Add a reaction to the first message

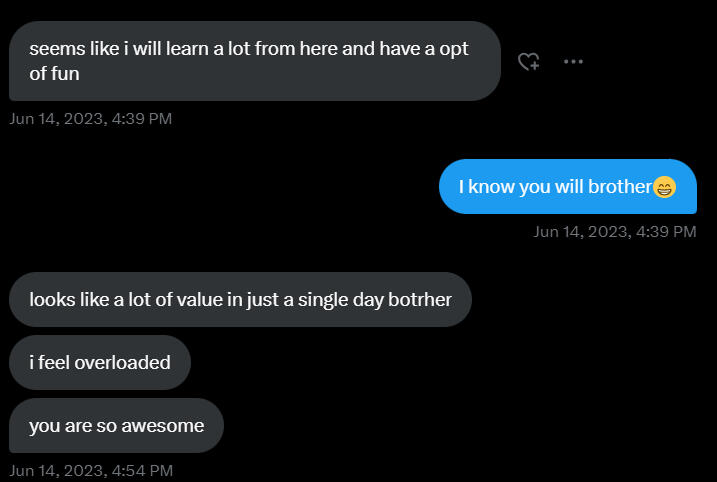529,62
